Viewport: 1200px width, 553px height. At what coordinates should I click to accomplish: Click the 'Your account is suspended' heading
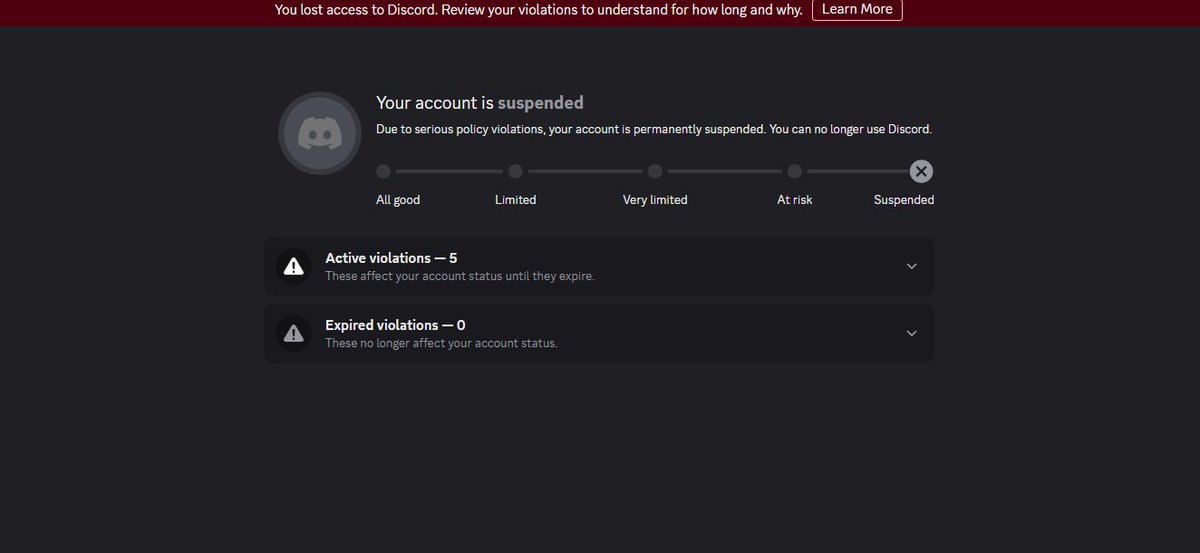[x=480, y=102]
